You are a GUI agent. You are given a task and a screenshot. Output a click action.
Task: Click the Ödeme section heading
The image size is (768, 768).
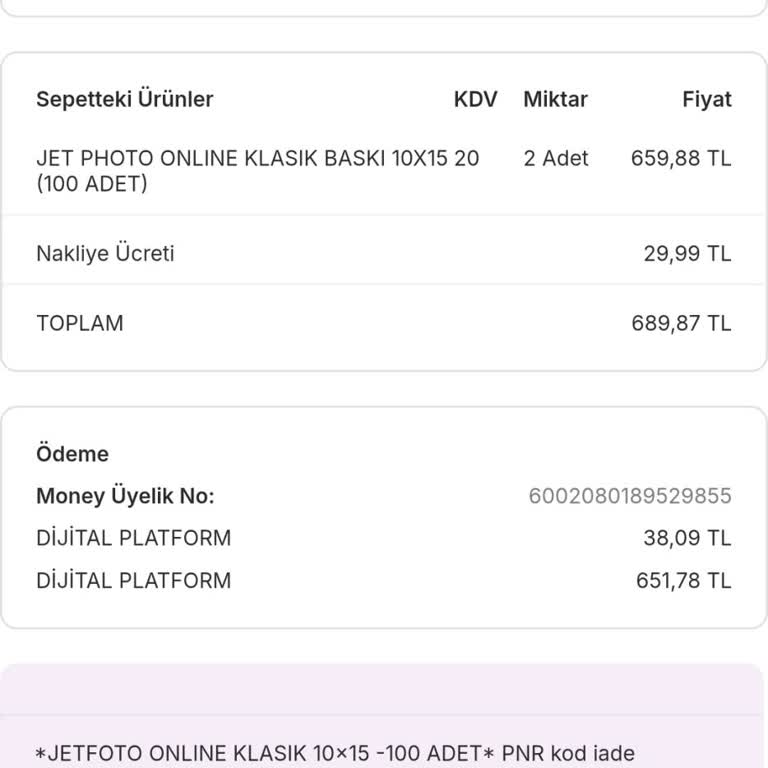pos(72,454)
